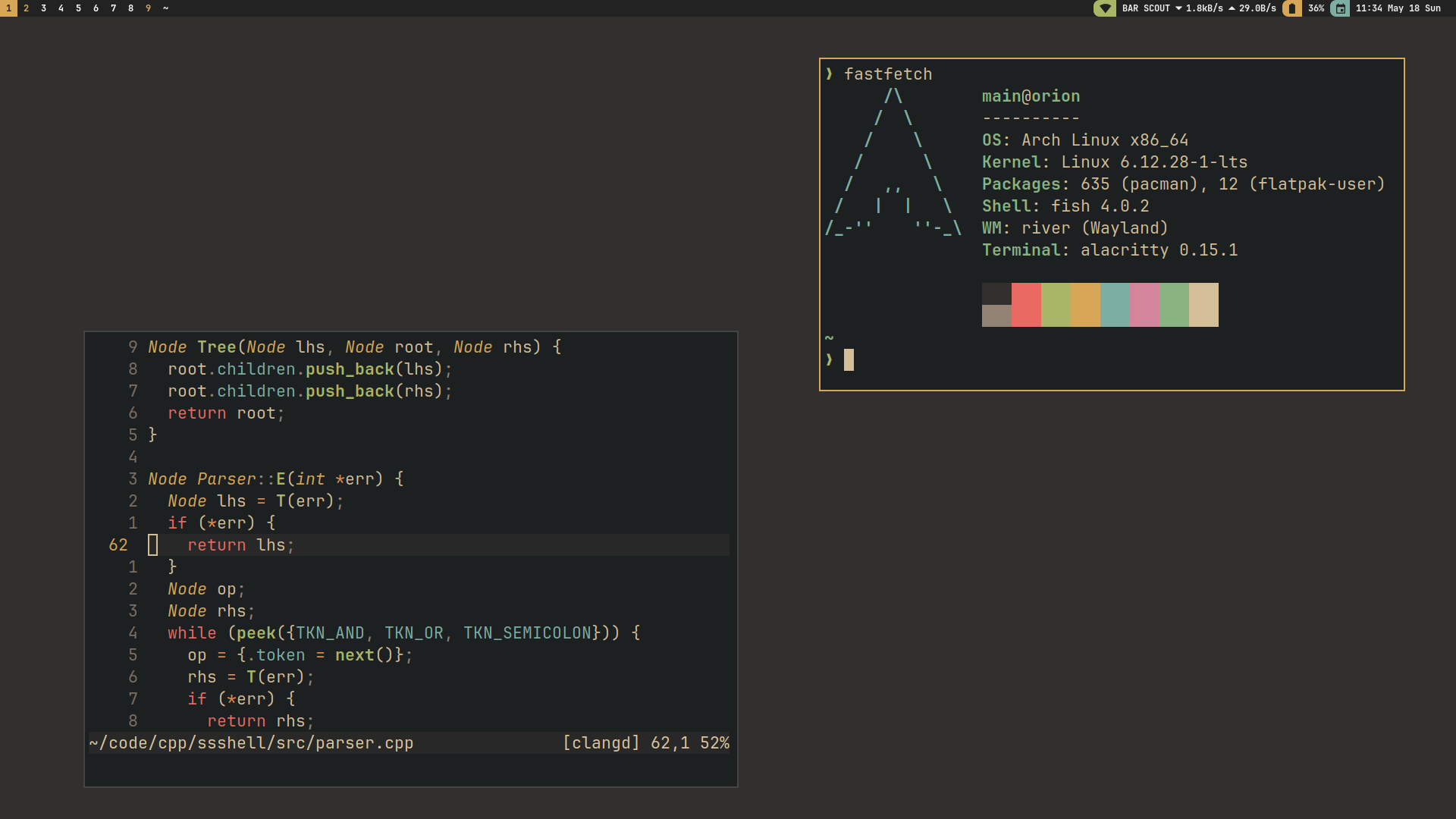Click the 29.0B/s upload speed
1456x819 pixels.
point(1257,8)
